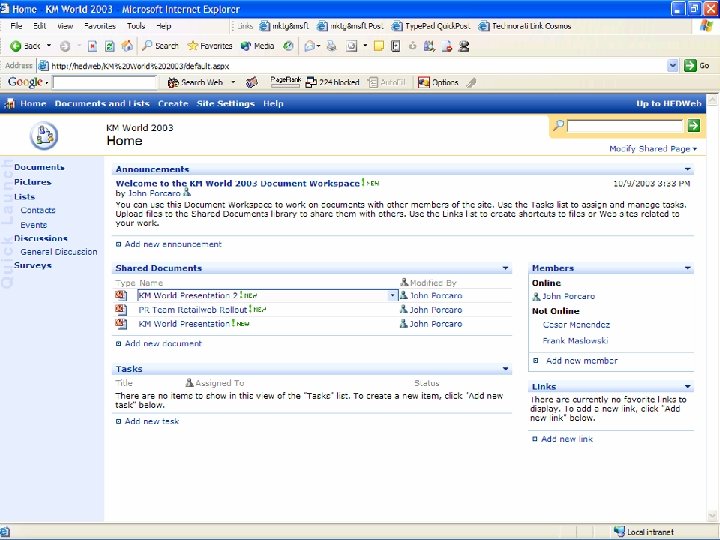Open the Favorites star button
The width and height of the screenshot is (720, 540).
point(210,46)
